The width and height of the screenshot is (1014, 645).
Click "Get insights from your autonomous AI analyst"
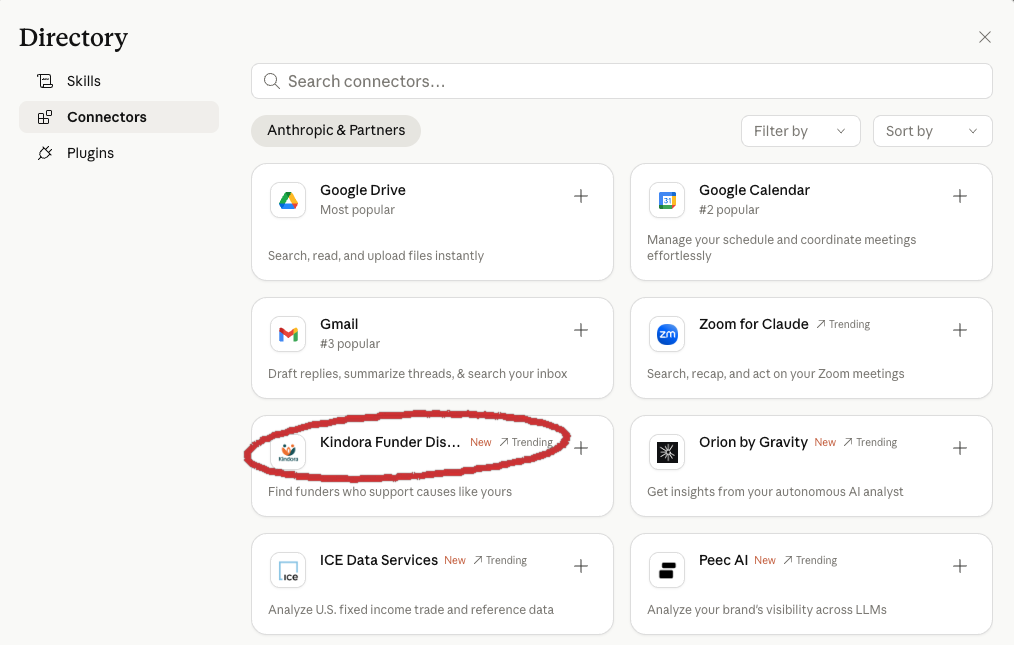tap(775, 492)
